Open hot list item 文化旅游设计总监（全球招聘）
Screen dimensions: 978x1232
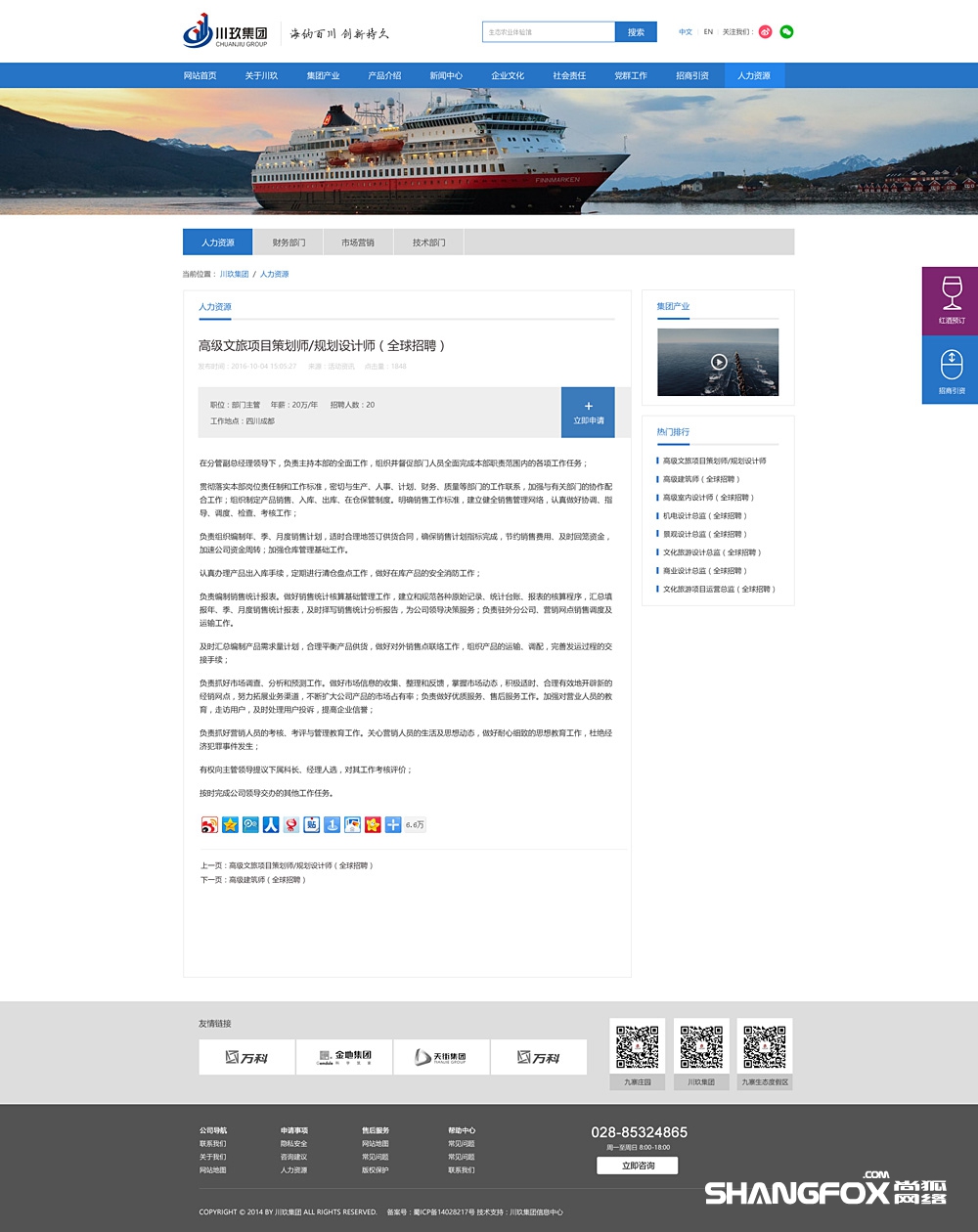click(x=712, y=552)
